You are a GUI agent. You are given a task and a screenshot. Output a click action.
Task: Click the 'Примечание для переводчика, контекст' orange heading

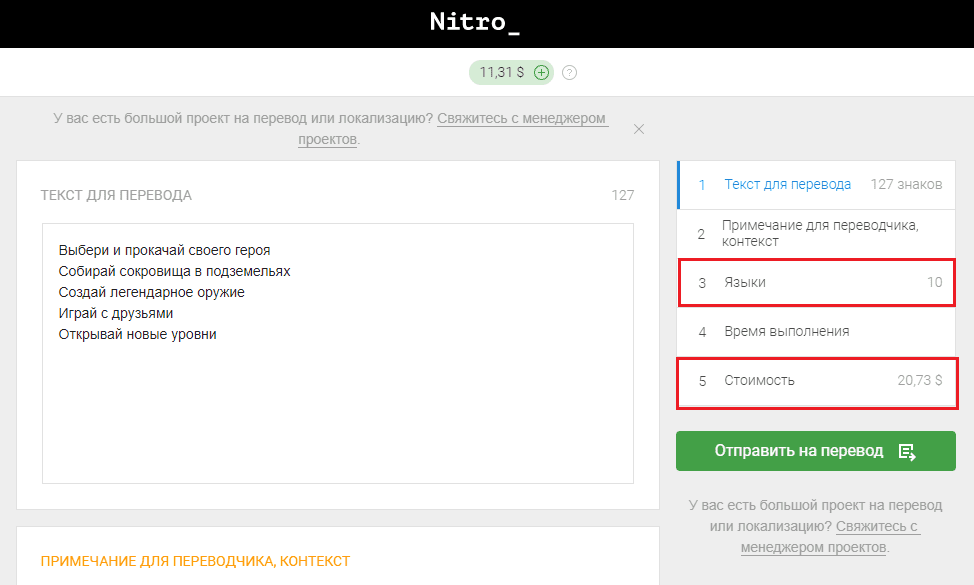195,561
